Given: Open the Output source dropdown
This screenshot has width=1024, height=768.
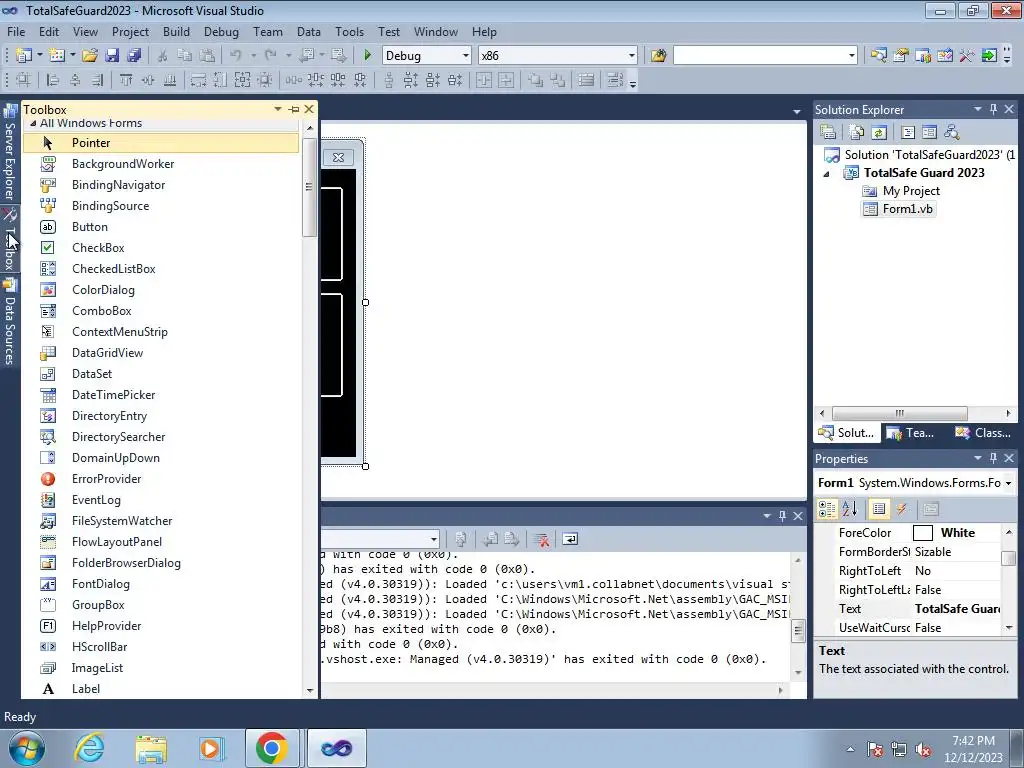Looking at the screenshot, I should [434, 539].
